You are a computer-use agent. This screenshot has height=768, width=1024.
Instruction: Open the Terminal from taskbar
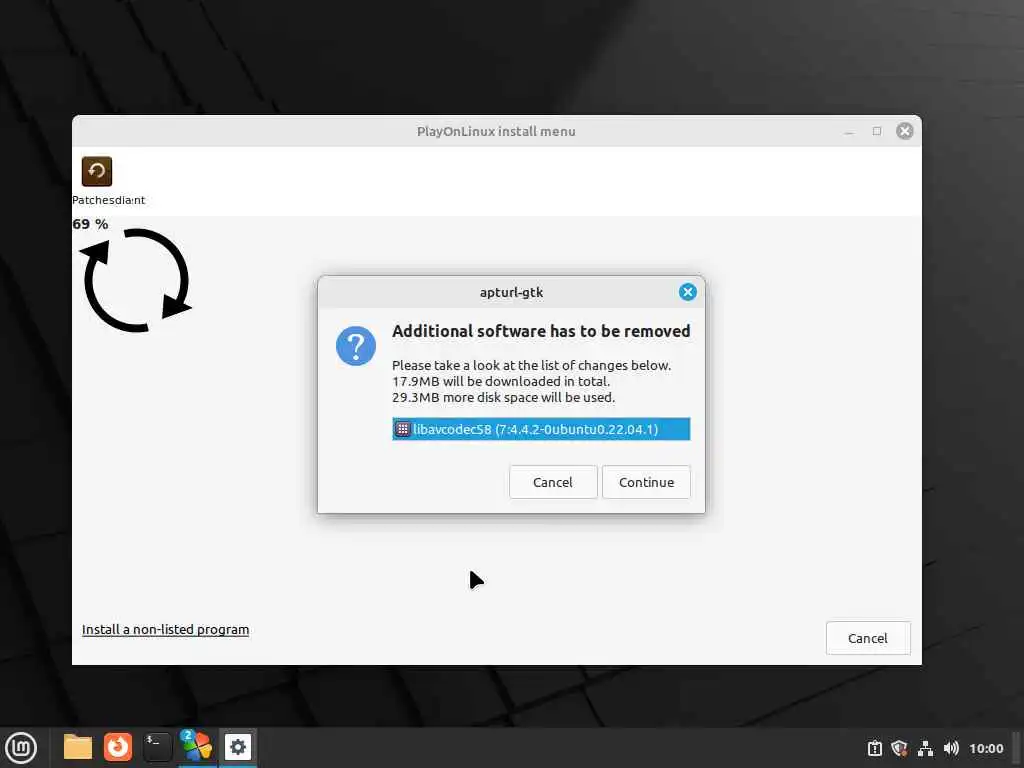pyautogui.click(x=157, y=747)
